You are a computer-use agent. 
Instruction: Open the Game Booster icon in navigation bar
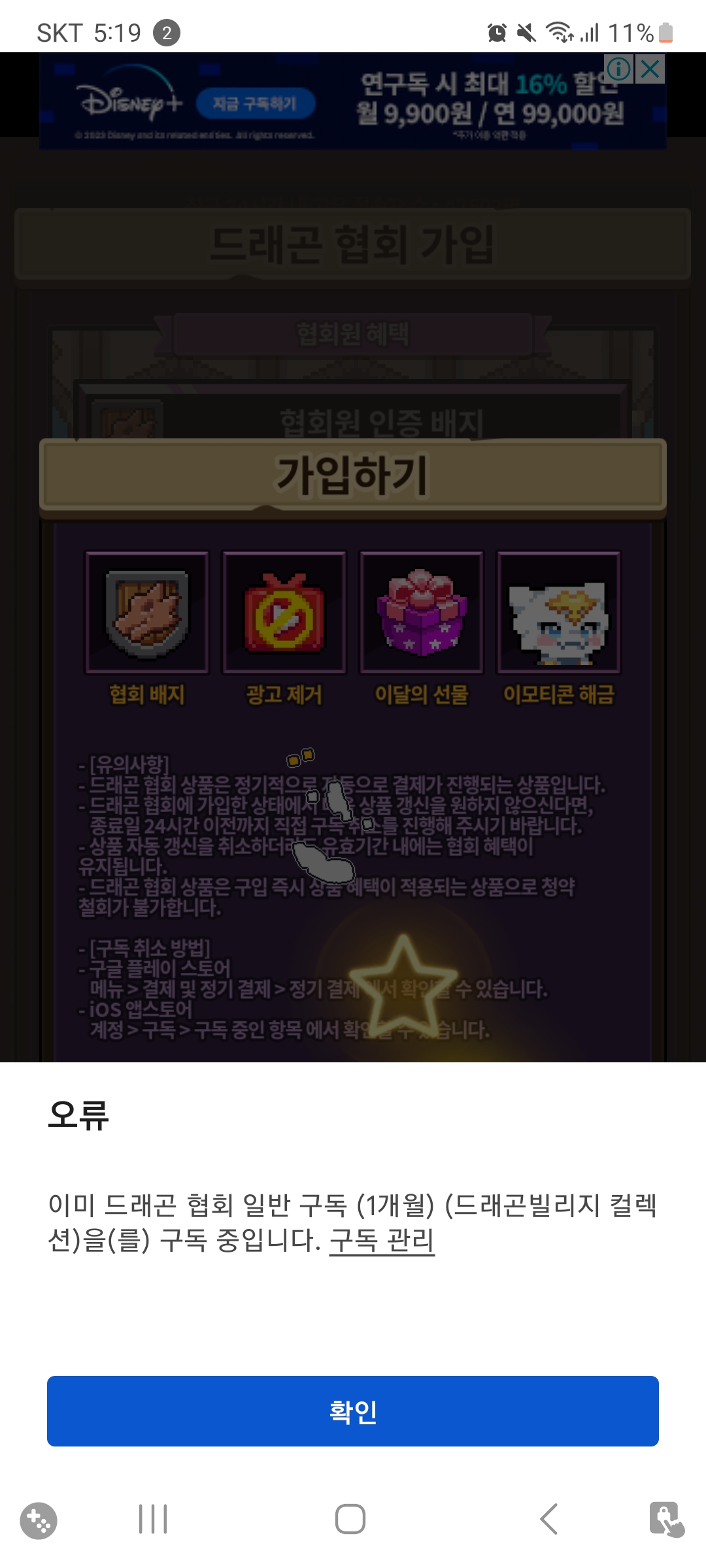(39, 1521)
